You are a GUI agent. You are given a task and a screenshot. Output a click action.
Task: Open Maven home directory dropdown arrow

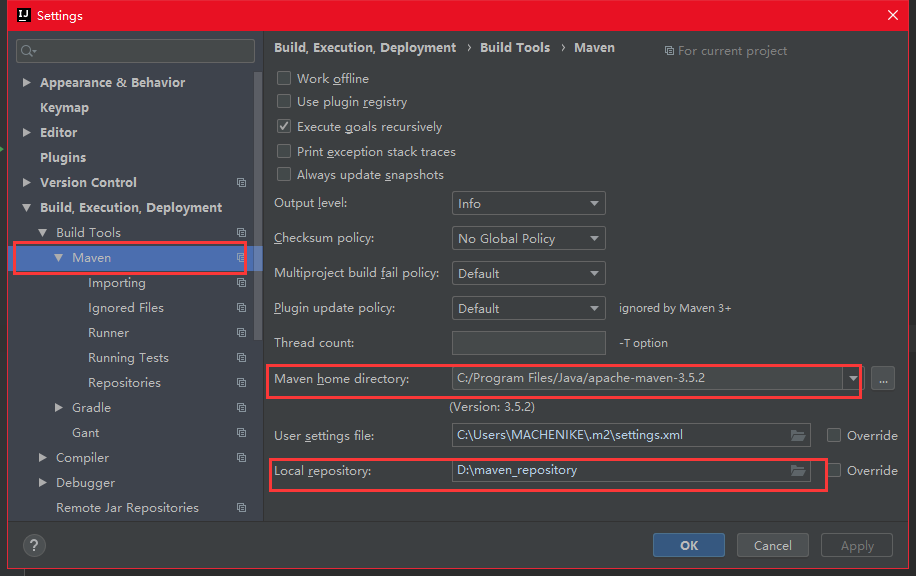coord(853,379)
